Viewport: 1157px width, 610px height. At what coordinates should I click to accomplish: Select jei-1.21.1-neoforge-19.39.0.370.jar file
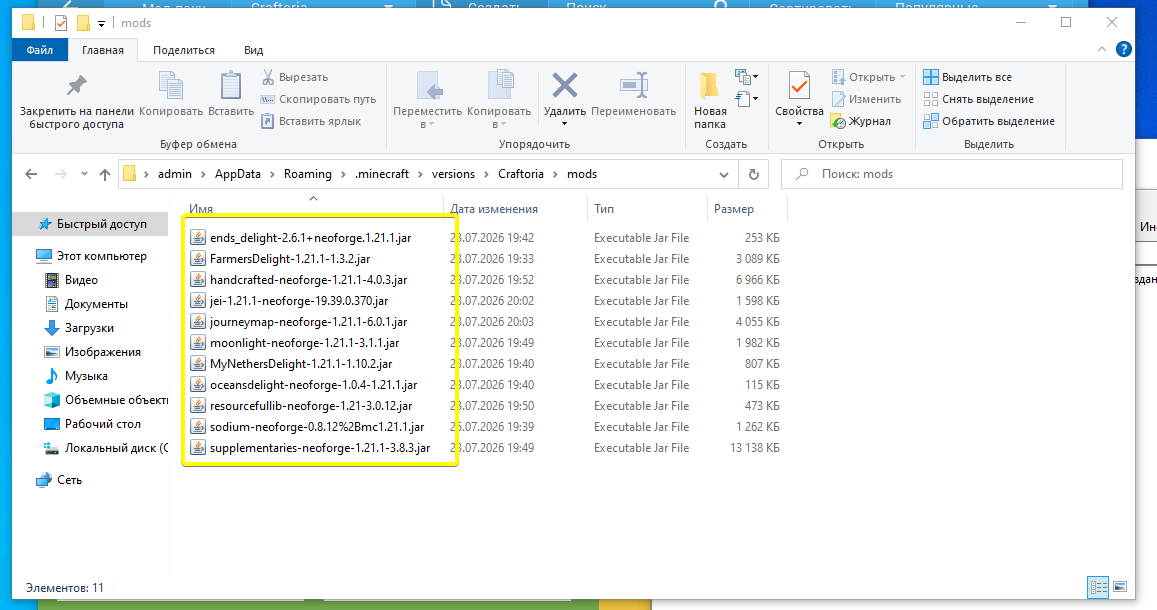coord(299,301)
